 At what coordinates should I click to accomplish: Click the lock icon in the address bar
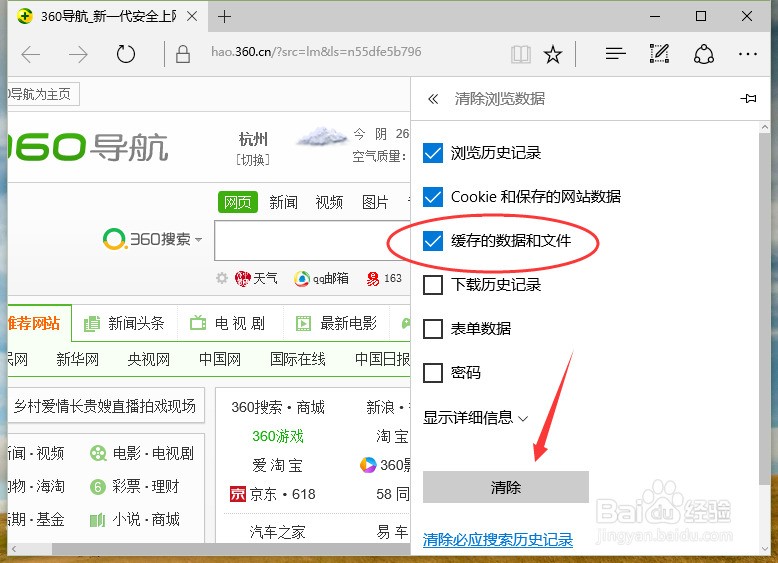click(183, 54)
